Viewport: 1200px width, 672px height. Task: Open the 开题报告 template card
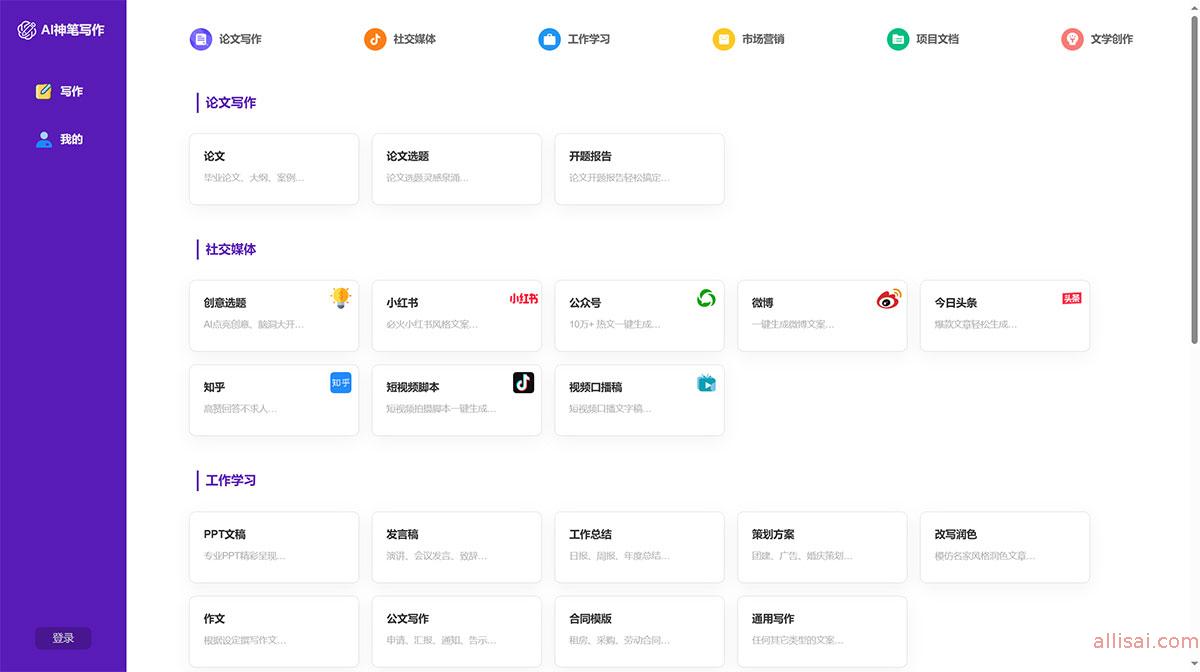pos(639,169)
